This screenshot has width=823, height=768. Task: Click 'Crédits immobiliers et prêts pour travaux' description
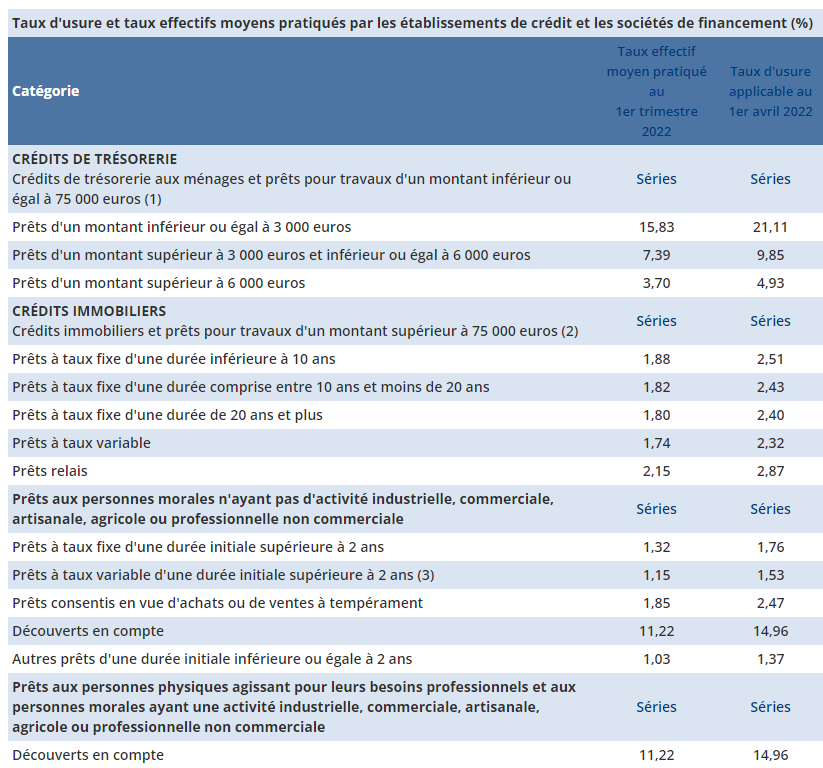295,331
